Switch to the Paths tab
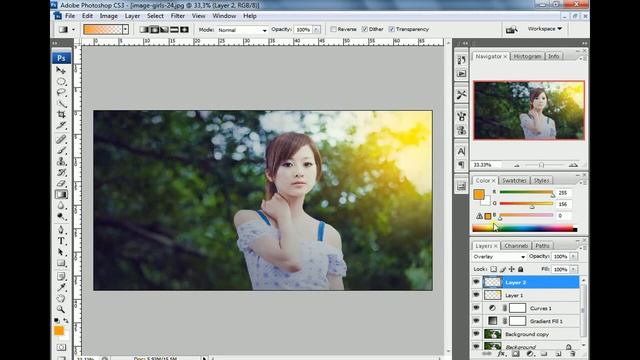 542,246
